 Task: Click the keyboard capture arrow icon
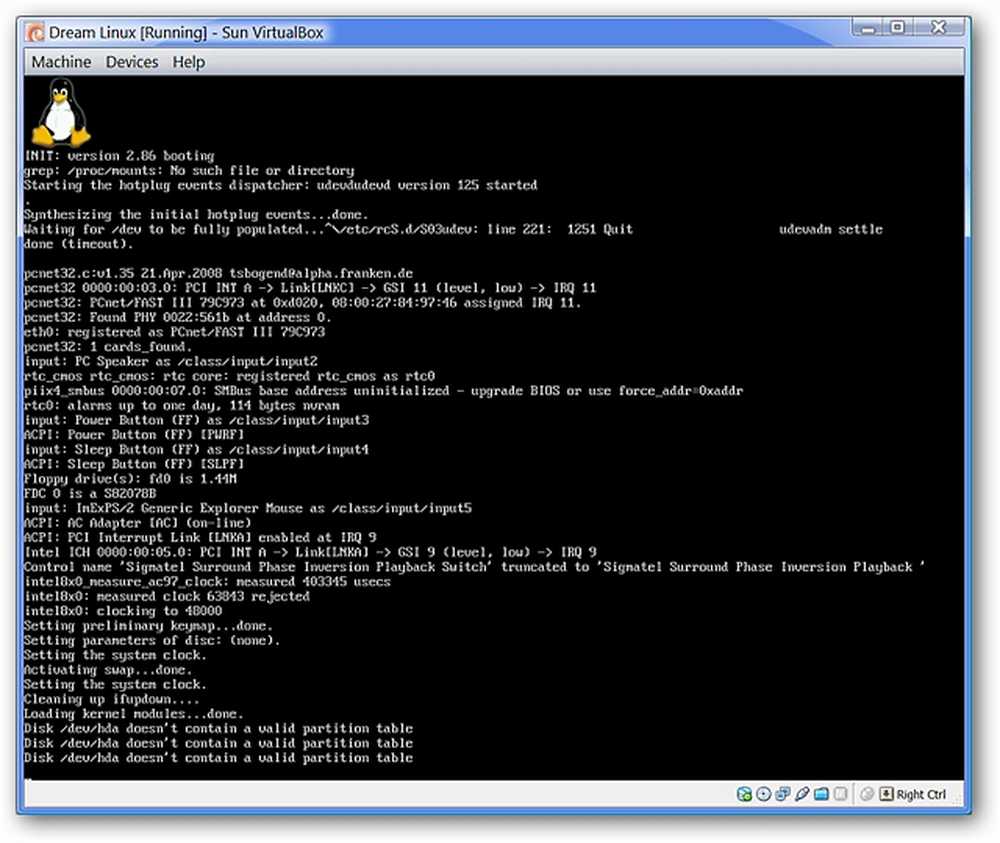click(x=886, y=794)
